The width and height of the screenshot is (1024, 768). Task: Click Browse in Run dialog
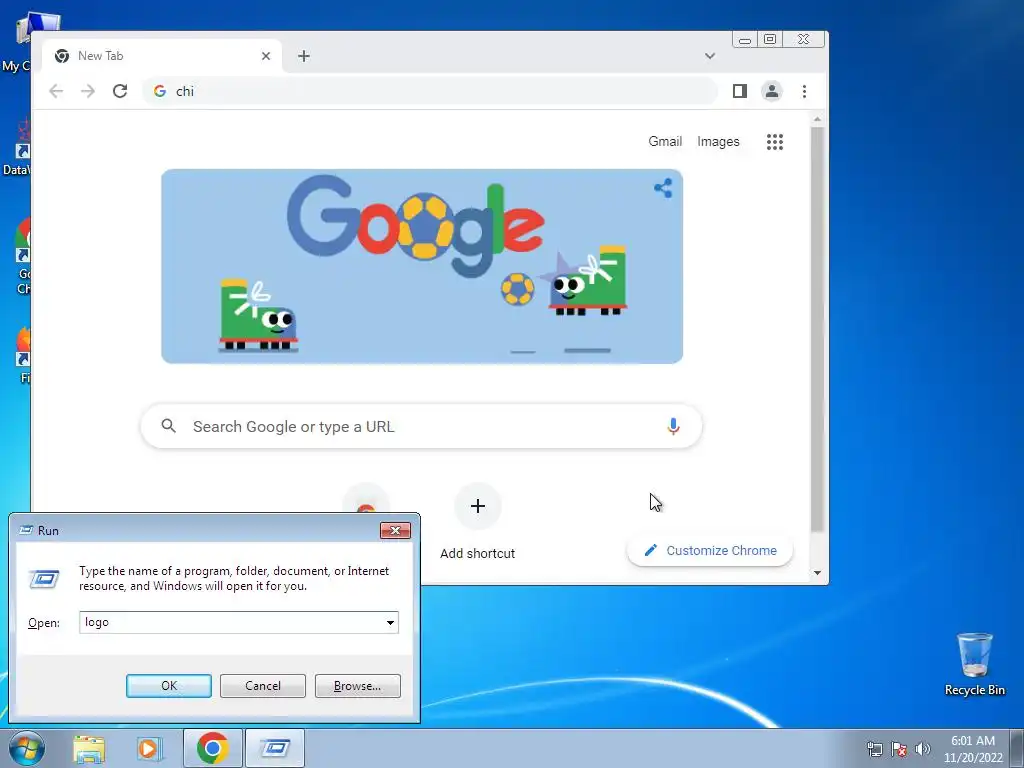tap(357, 686)
